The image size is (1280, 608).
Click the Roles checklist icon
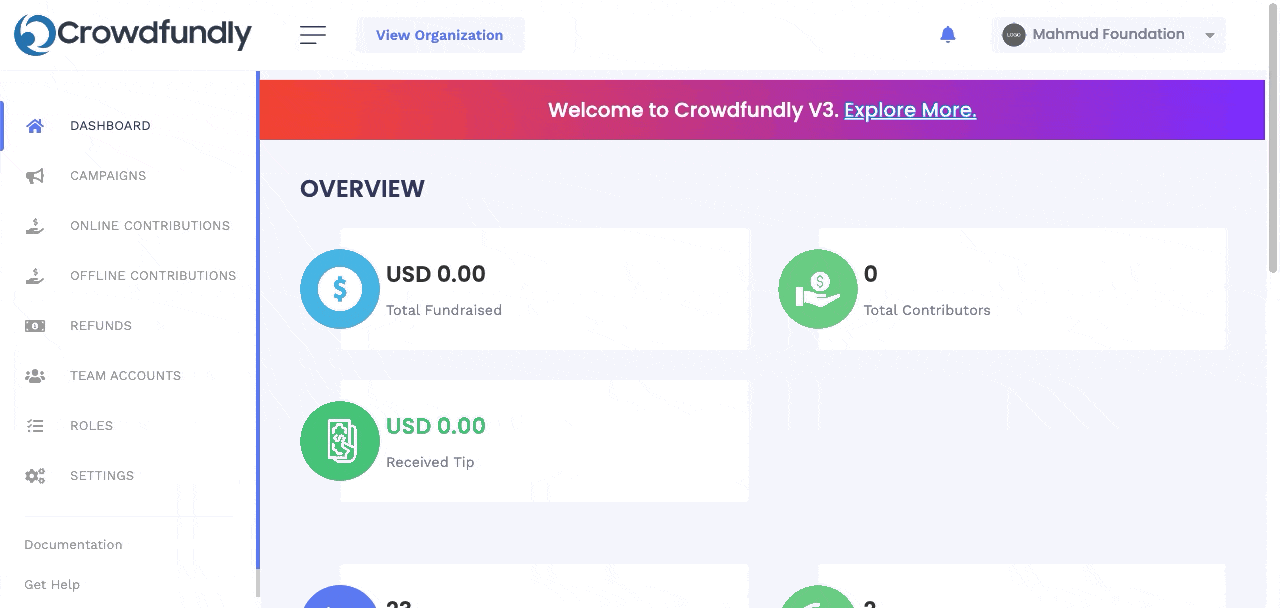(35, 426)
